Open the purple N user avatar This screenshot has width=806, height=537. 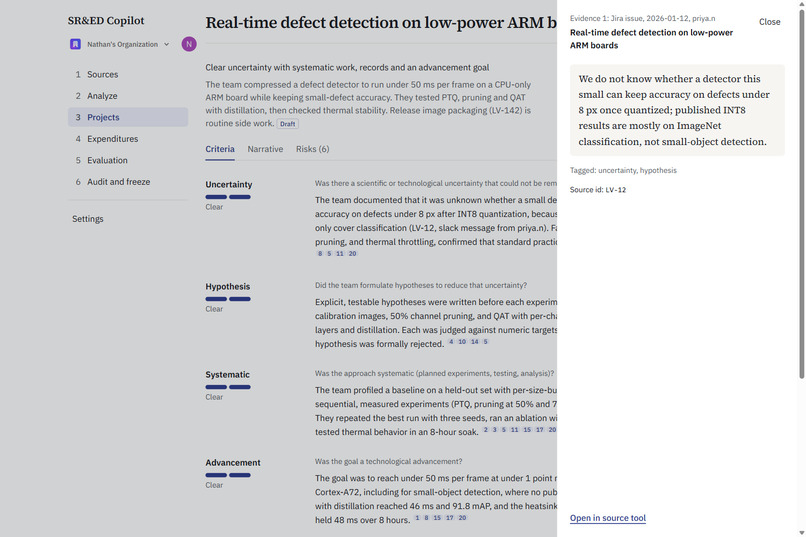pos(189,44)
